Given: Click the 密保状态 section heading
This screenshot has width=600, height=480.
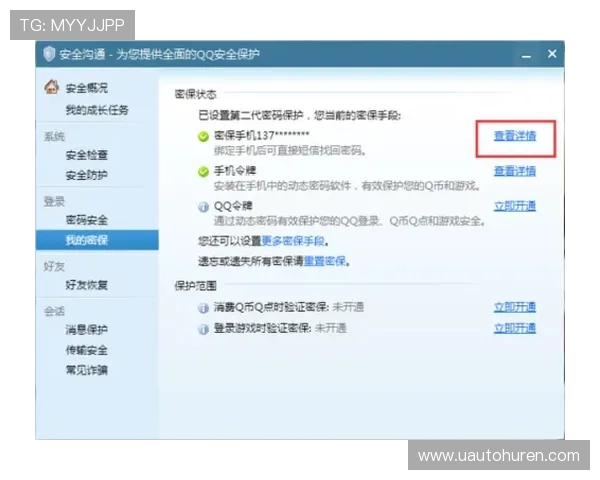Looking at the screenshot, I should click(195, 94).
